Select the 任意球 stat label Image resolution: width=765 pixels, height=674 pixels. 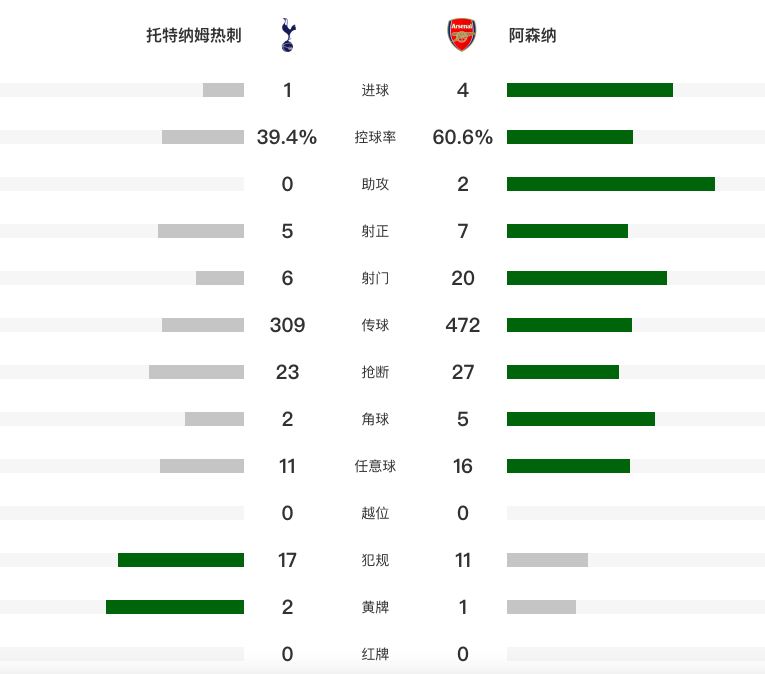(375, 467)
